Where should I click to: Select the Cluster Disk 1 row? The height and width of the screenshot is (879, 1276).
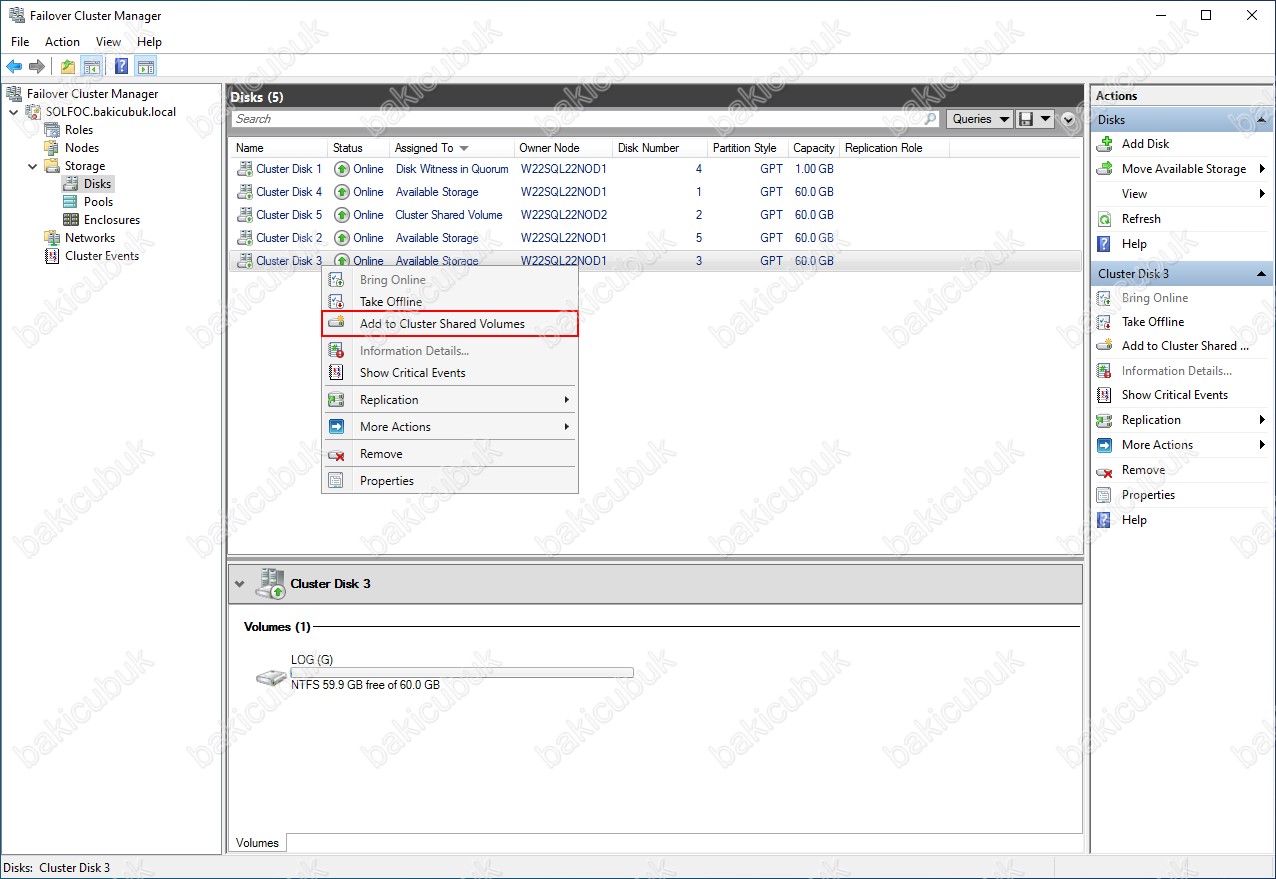pos(656,169)
